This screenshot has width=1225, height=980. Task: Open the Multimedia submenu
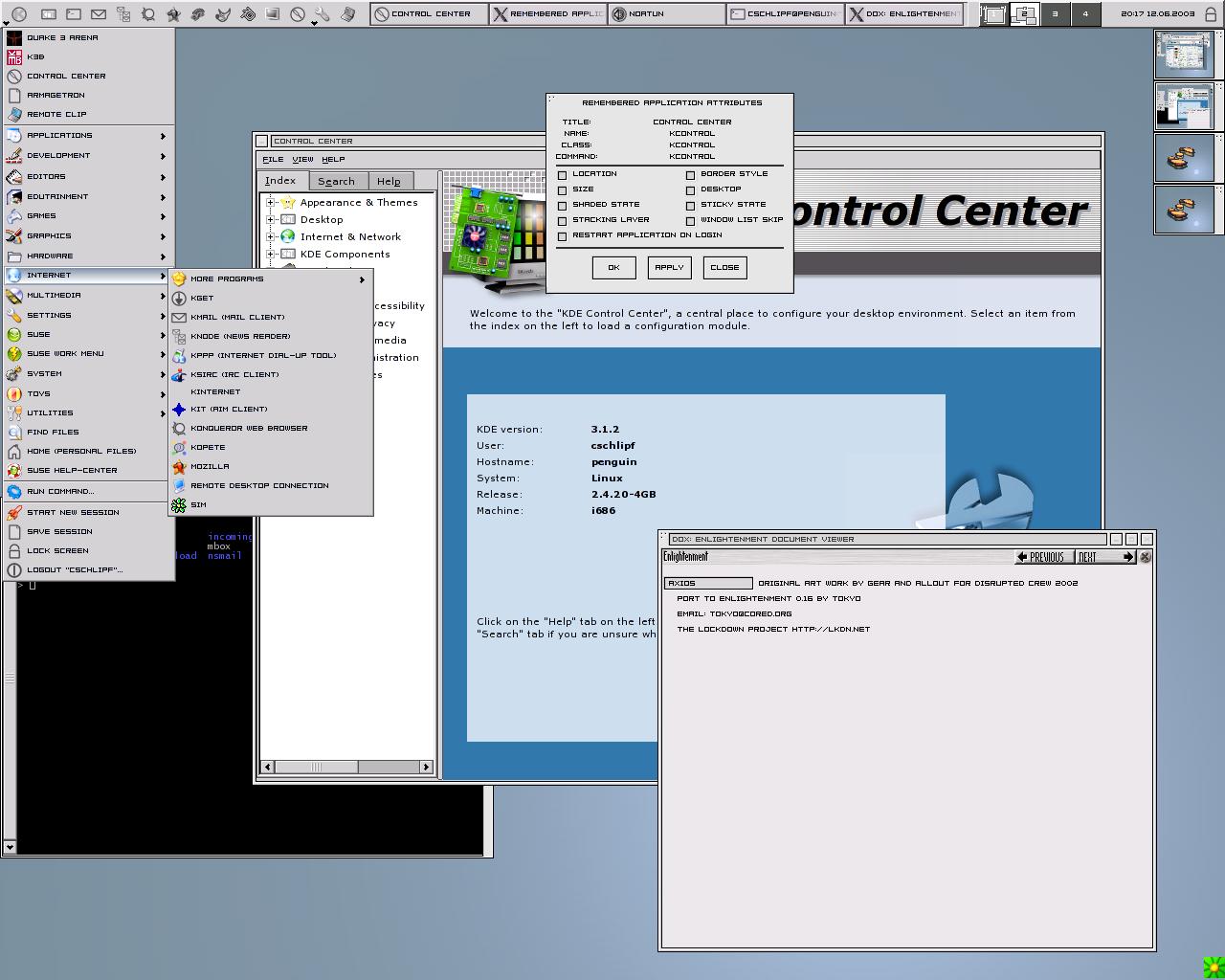pyautogui.click(x=88, y=295)
